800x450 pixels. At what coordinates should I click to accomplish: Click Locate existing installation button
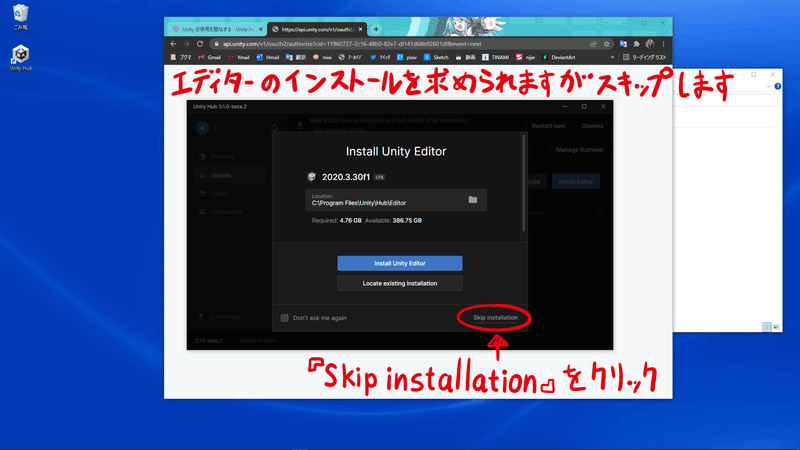click(x=399, y=283)
